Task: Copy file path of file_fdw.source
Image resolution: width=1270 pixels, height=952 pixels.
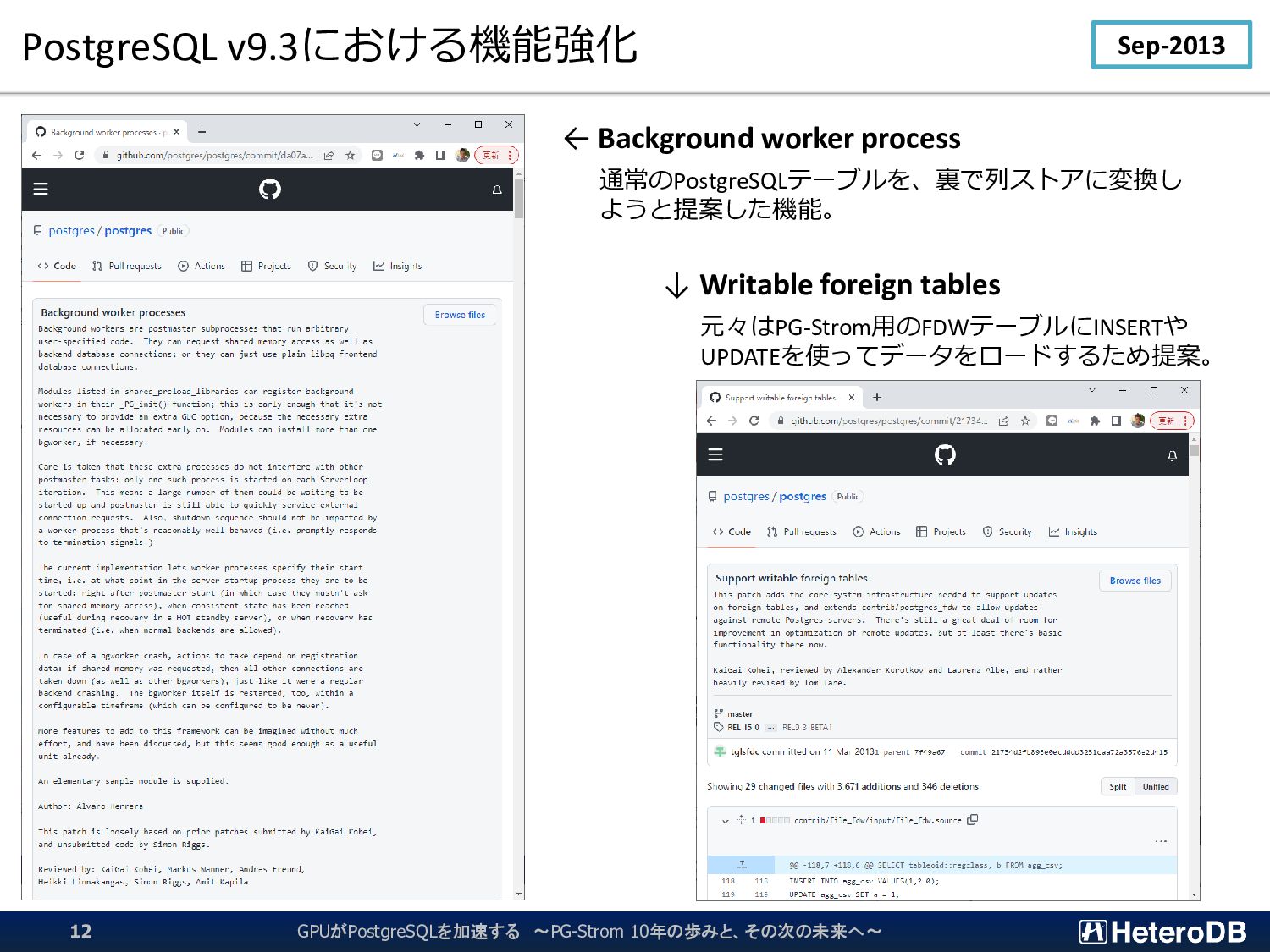Action: (x=973, y=819)
